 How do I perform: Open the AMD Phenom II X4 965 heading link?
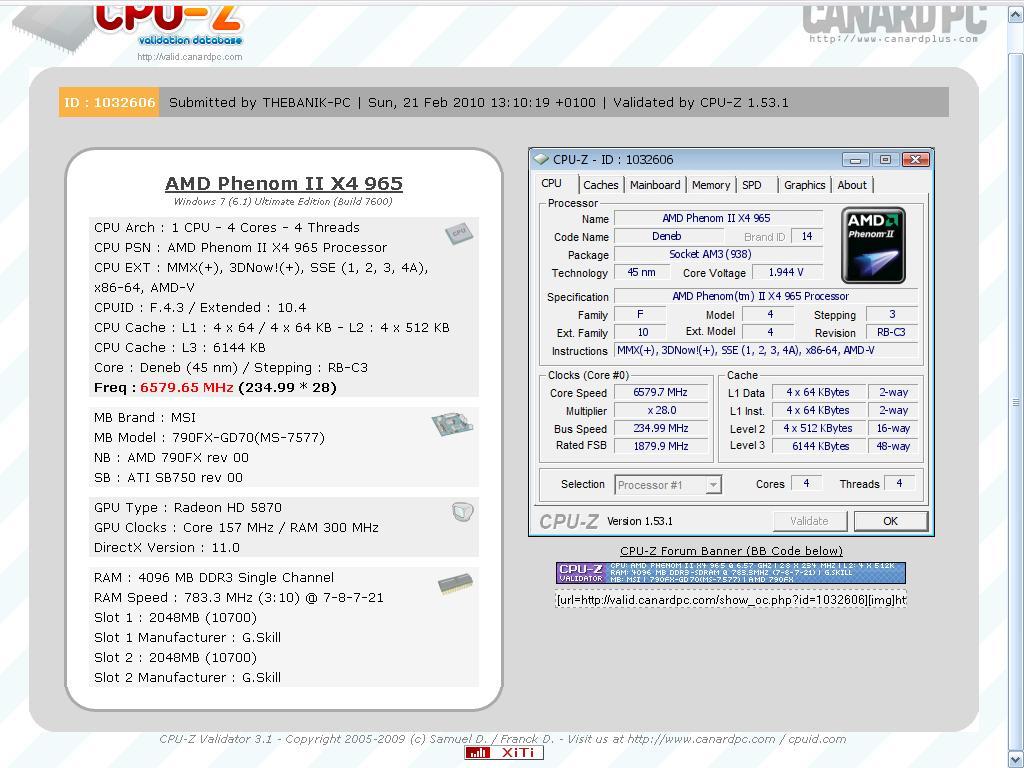click(283, 184)
